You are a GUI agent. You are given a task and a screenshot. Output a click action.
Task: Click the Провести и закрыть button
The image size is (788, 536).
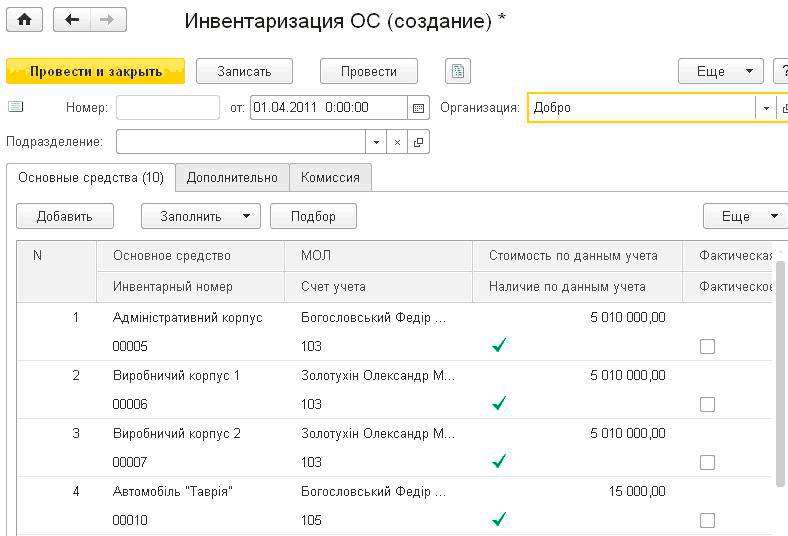click(x=95, y=71)
